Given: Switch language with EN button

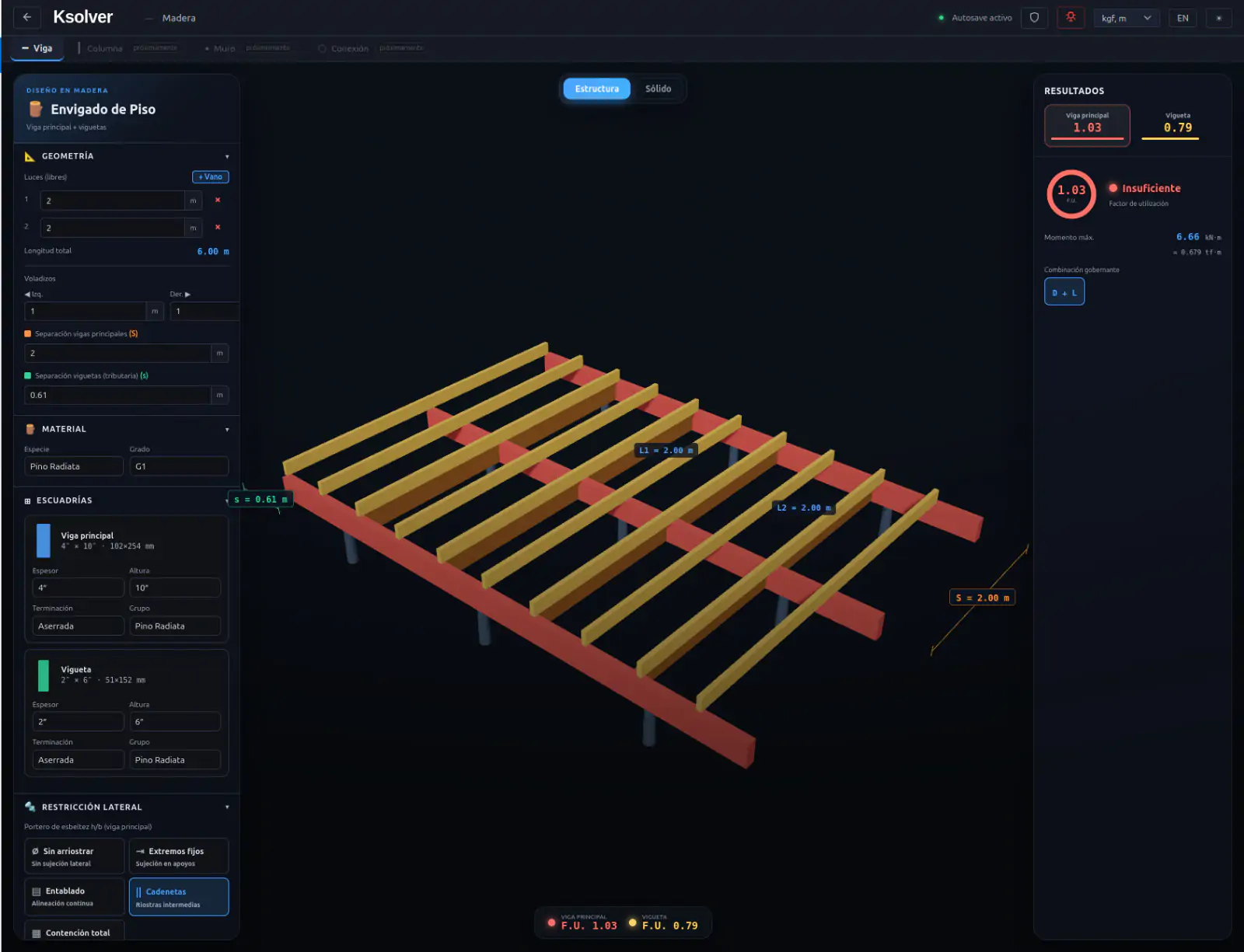Looking at the screenshot, I should click(1183, 18).
